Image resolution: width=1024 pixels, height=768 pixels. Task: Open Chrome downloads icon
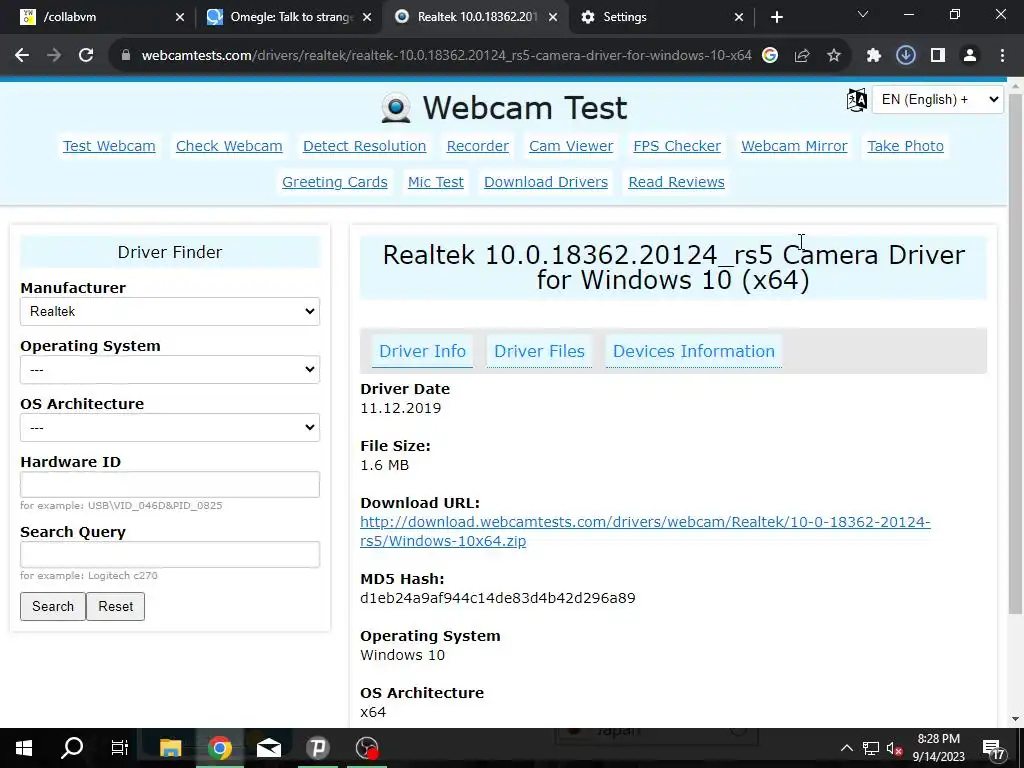pos(906,56)
